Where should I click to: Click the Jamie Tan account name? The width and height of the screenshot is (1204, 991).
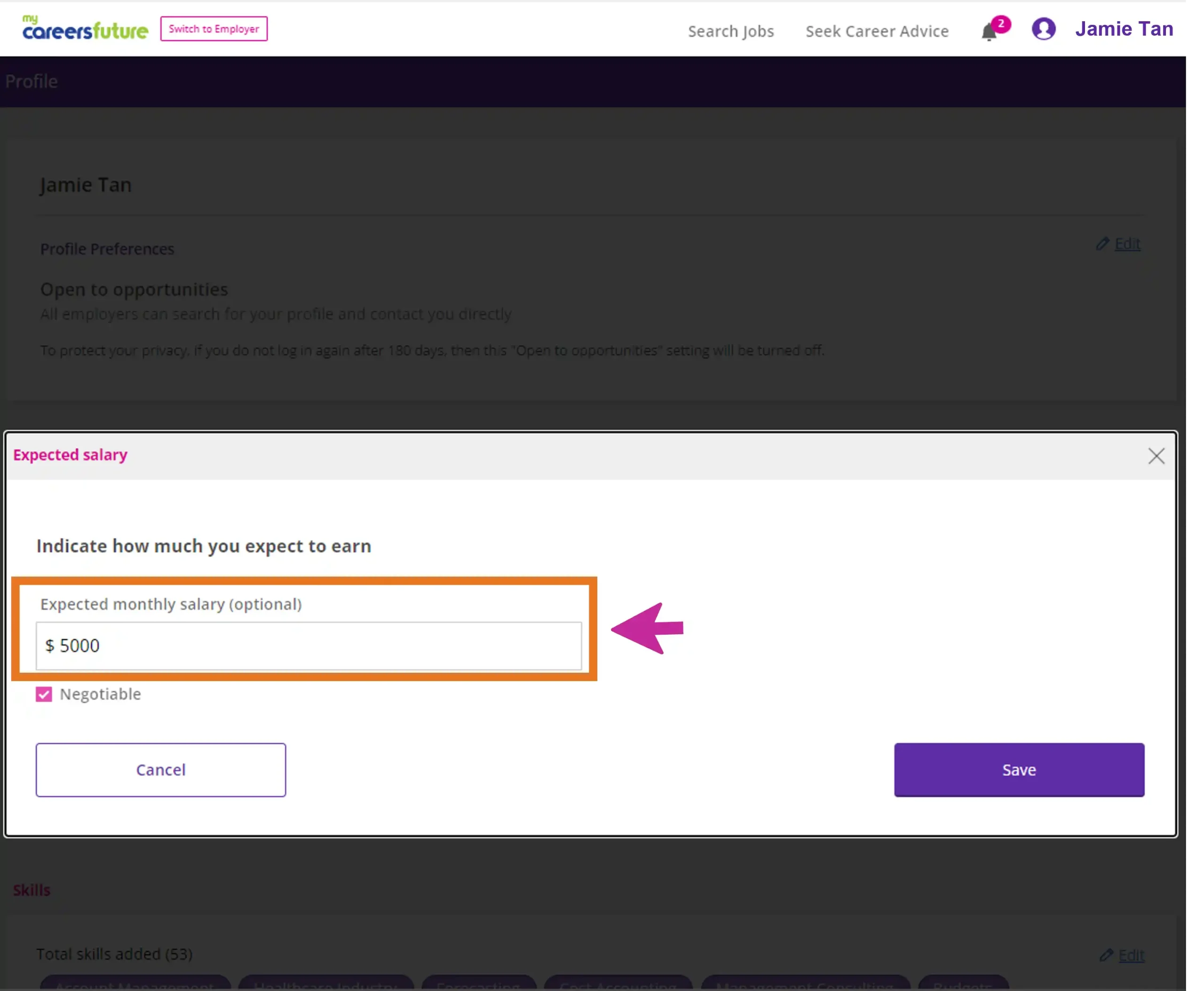coord(1124,29)
